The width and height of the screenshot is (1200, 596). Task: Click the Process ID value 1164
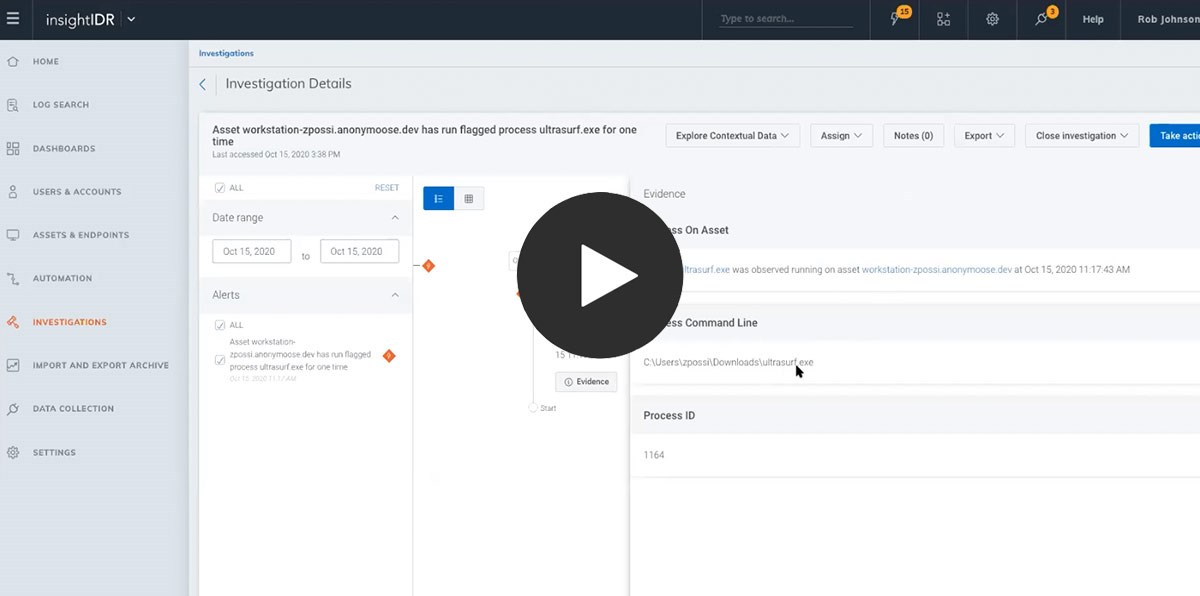[x=654, y=455]
